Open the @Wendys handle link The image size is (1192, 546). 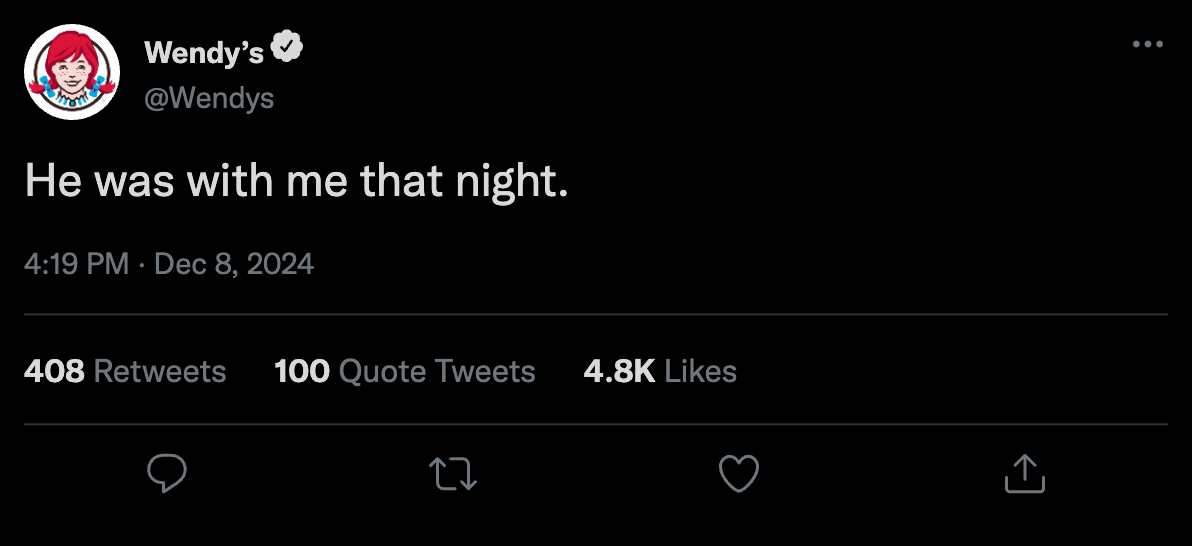tap(209, 98)
